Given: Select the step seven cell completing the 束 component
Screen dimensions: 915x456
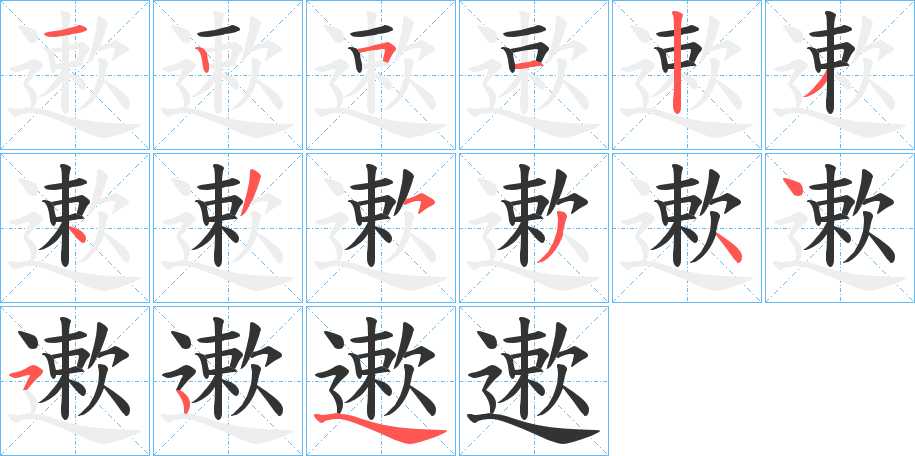Looking at the screenshot, I should 75,228.
